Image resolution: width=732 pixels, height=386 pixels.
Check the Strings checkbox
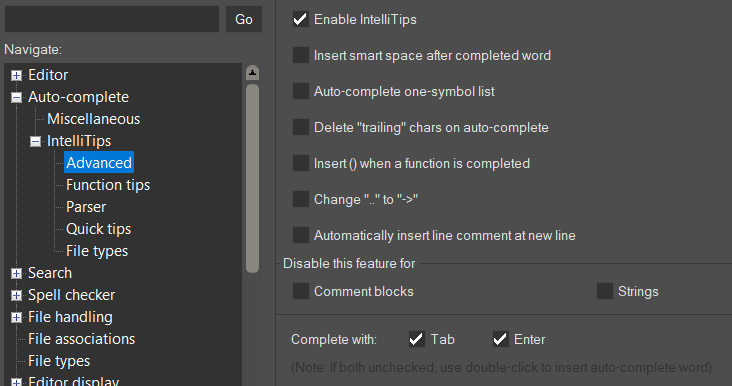point(605,291)
